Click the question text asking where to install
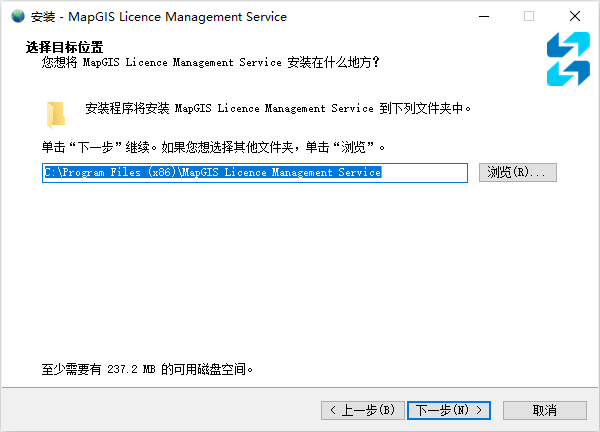Screen dimensions: 600x432 pos(210,62)
